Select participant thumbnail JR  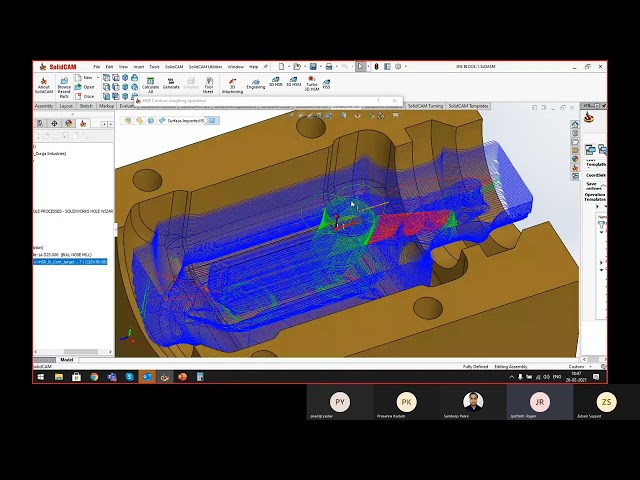pyautogui.click(x=540, y=402)
